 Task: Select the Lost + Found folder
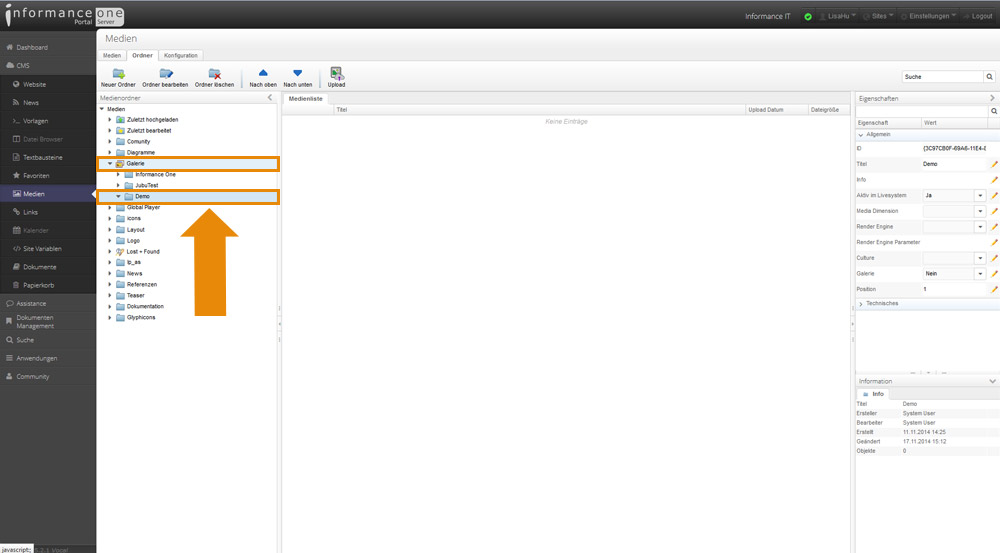tap(143, 252)
